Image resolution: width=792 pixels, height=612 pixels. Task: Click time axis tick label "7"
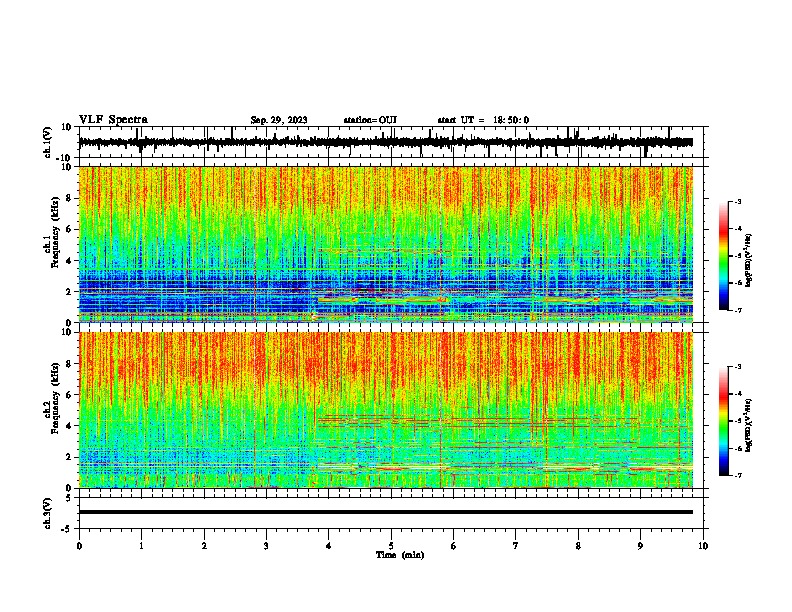point(516,546)
